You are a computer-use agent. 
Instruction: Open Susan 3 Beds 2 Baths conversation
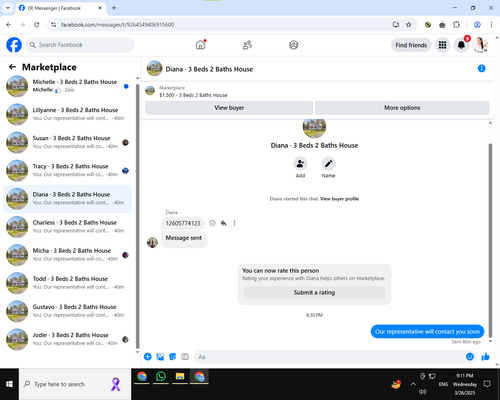point(67,142)
